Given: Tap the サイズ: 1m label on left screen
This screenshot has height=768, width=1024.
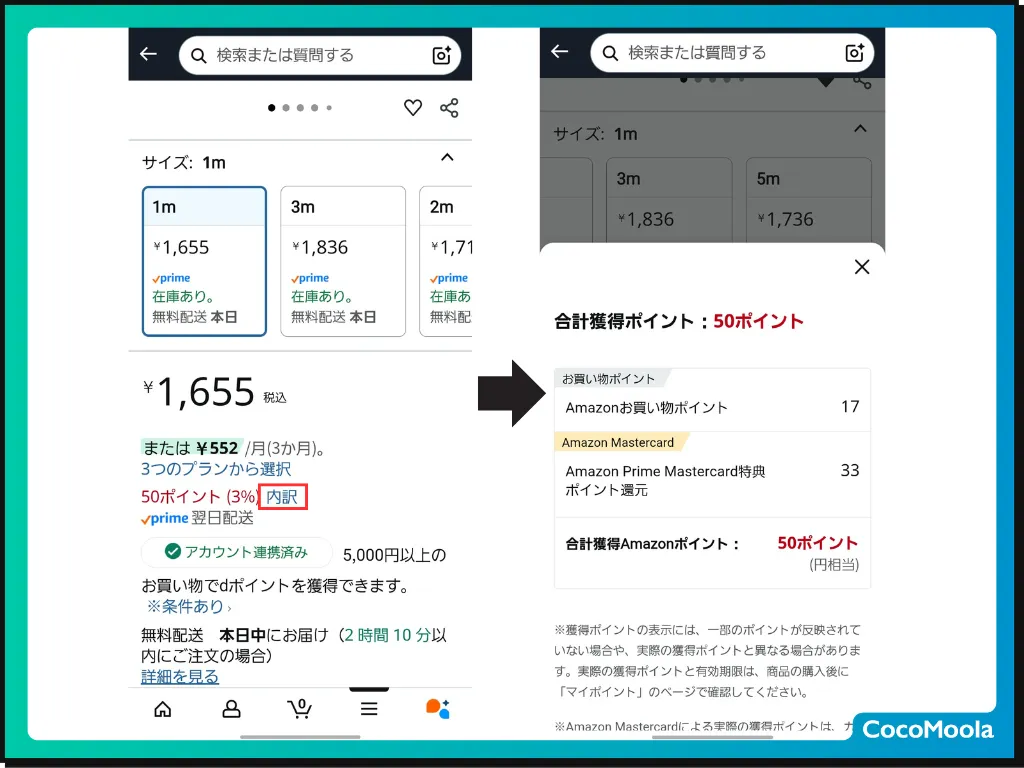Looking at the screenshot, I should tap(184, 163).
